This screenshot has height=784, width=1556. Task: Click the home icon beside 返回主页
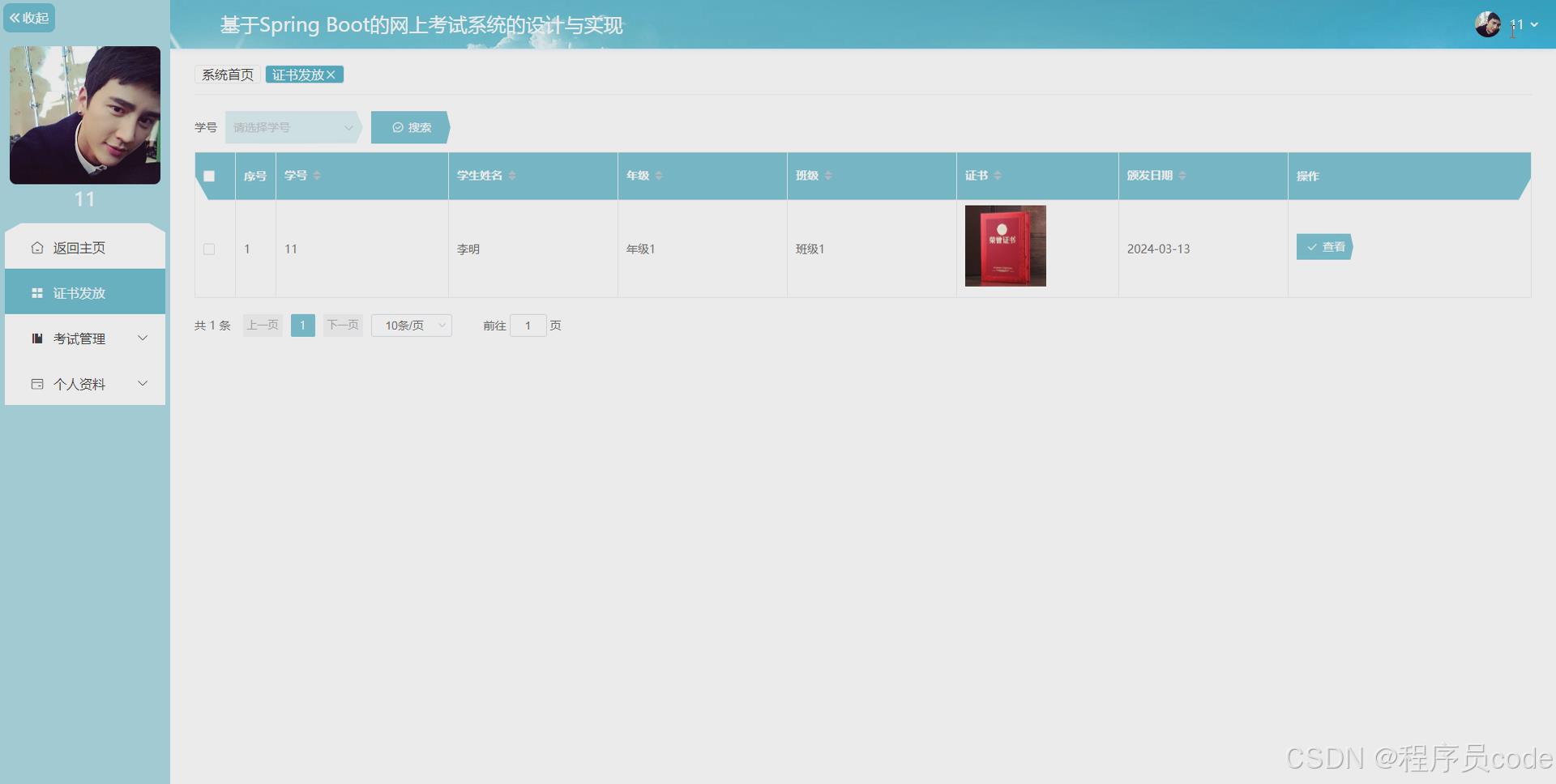click(37, 248)
